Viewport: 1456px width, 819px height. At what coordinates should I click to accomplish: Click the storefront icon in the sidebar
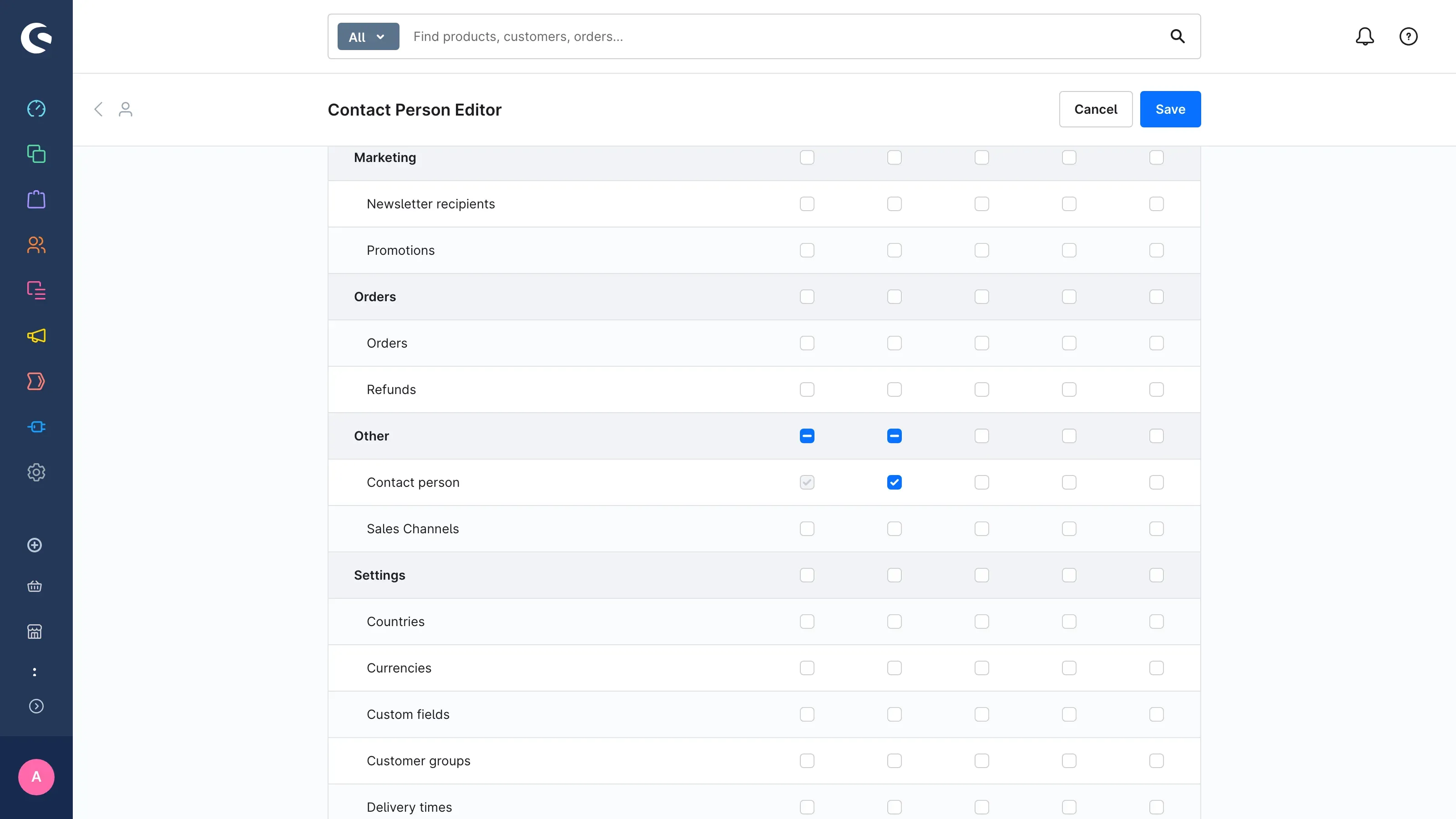(35, 632)
